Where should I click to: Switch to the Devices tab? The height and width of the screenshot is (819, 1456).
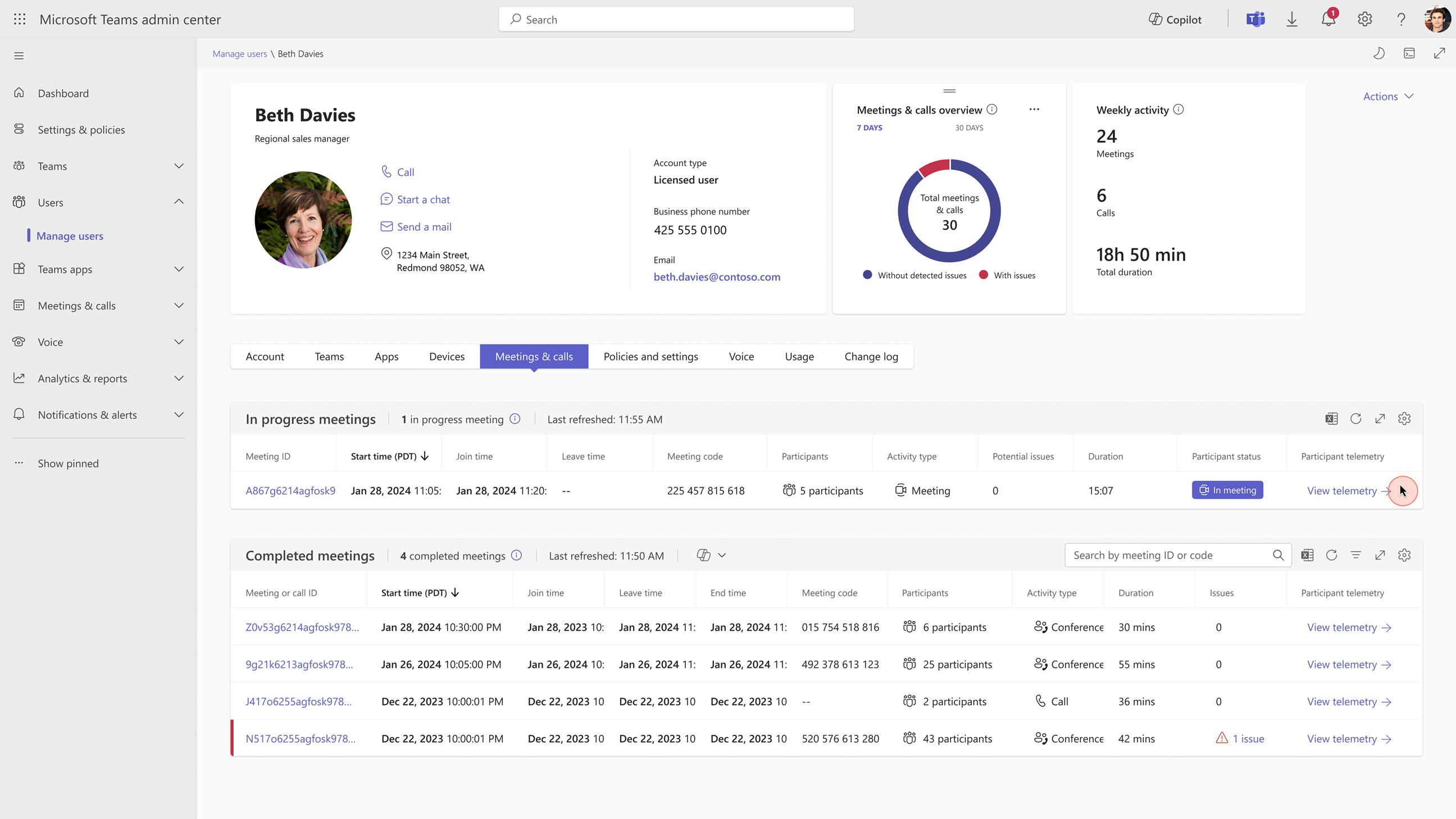point(447,357)
